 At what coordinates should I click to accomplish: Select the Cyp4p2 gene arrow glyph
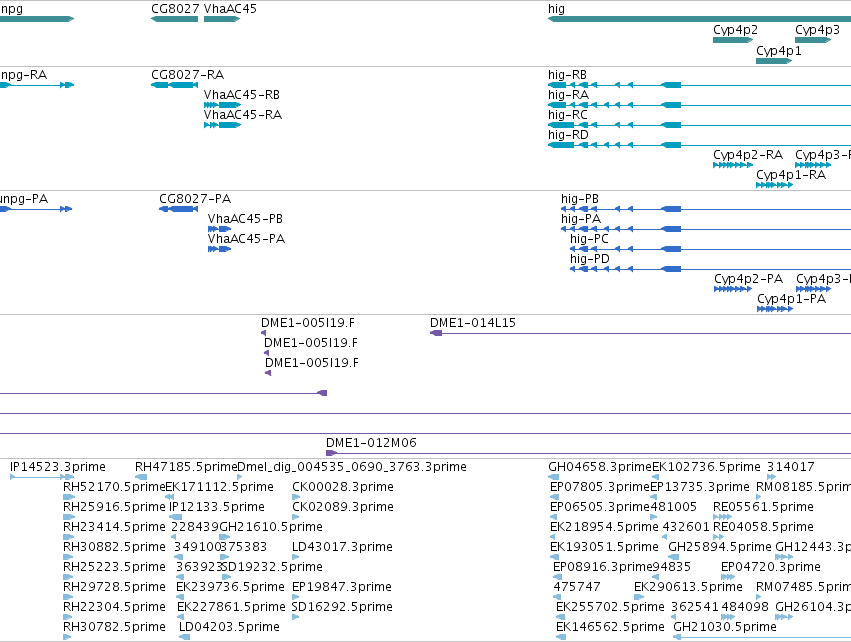tap(733, 40)
